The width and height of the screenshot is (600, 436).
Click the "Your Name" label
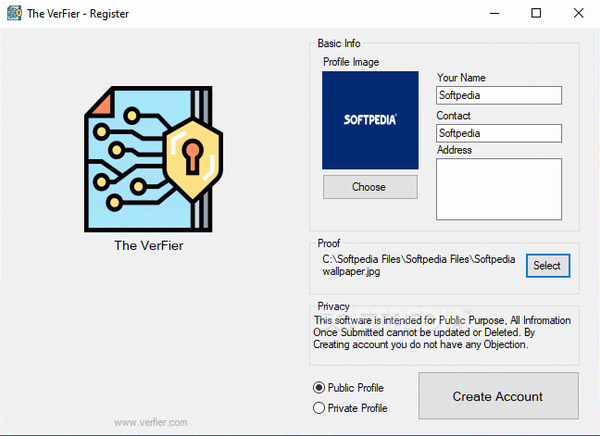(x=461, y=77)
